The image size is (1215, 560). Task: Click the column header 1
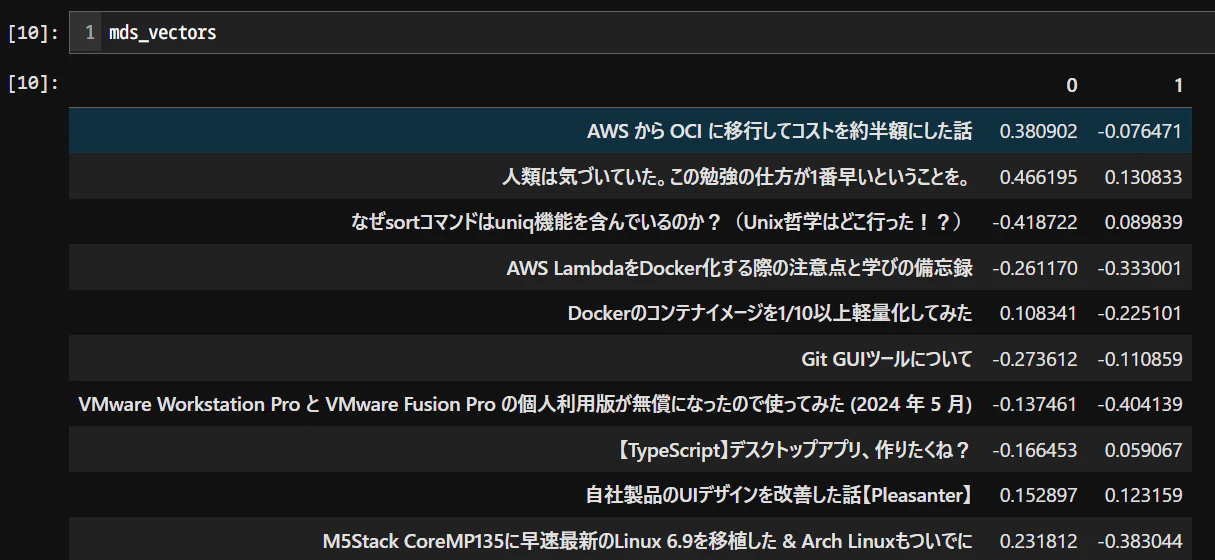[x=1178, y=86]
